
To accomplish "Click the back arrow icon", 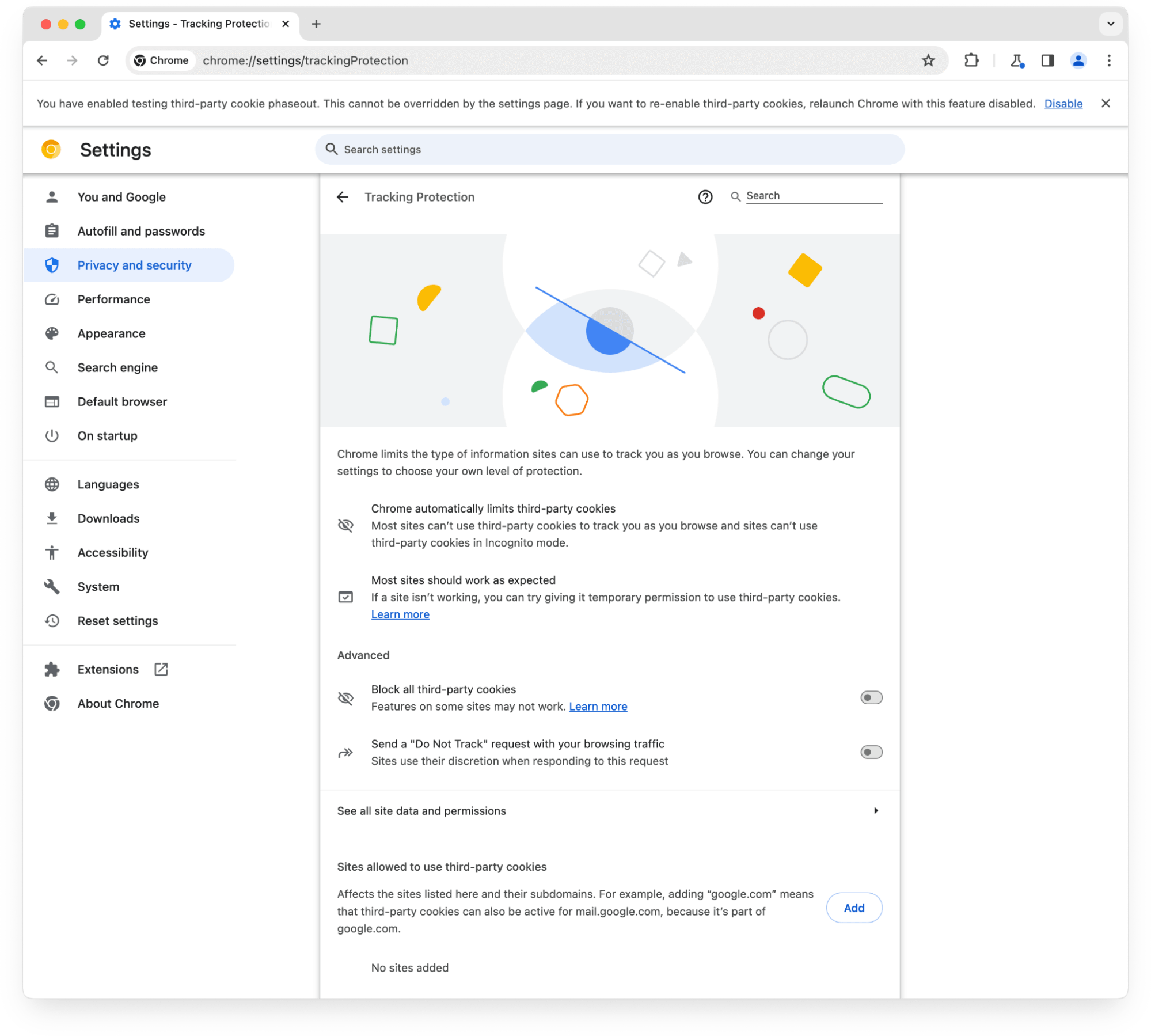I will [344, 196].
